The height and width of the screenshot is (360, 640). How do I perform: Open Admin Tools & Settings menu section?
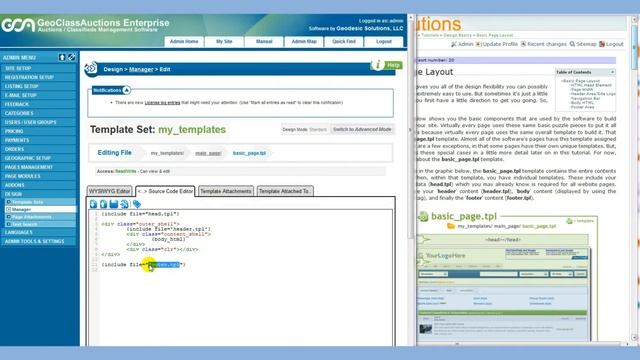coord(38,241)
